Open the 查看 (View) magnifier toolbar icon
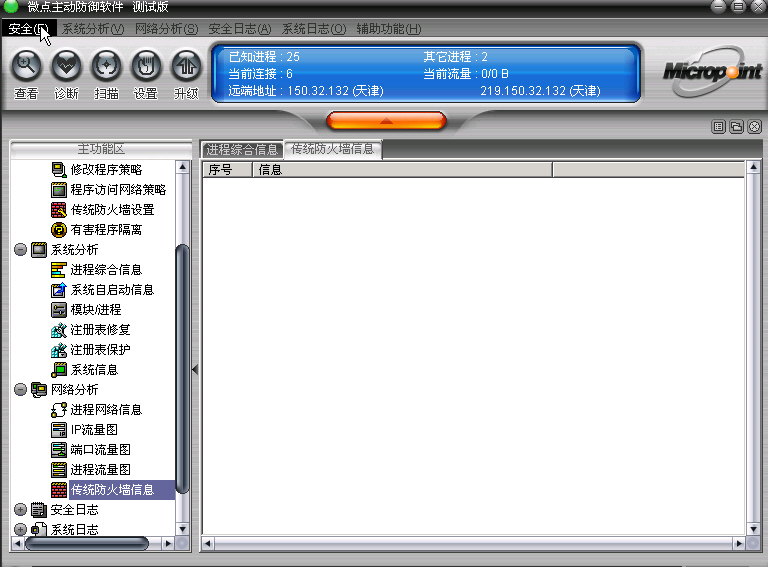 click(x=26, y=66)
